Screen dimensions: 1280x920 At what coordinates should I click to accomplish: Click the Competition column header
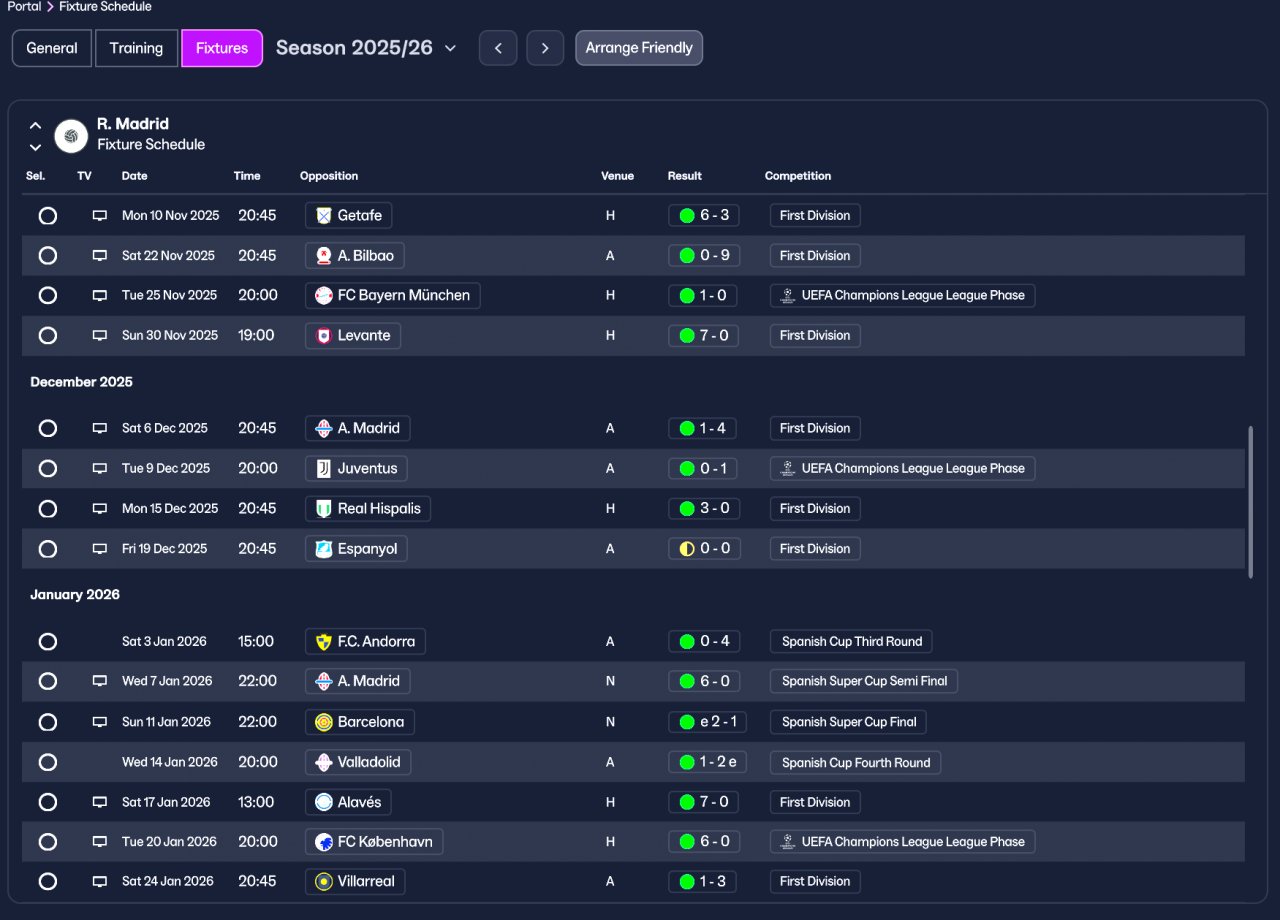pos(798,176)
